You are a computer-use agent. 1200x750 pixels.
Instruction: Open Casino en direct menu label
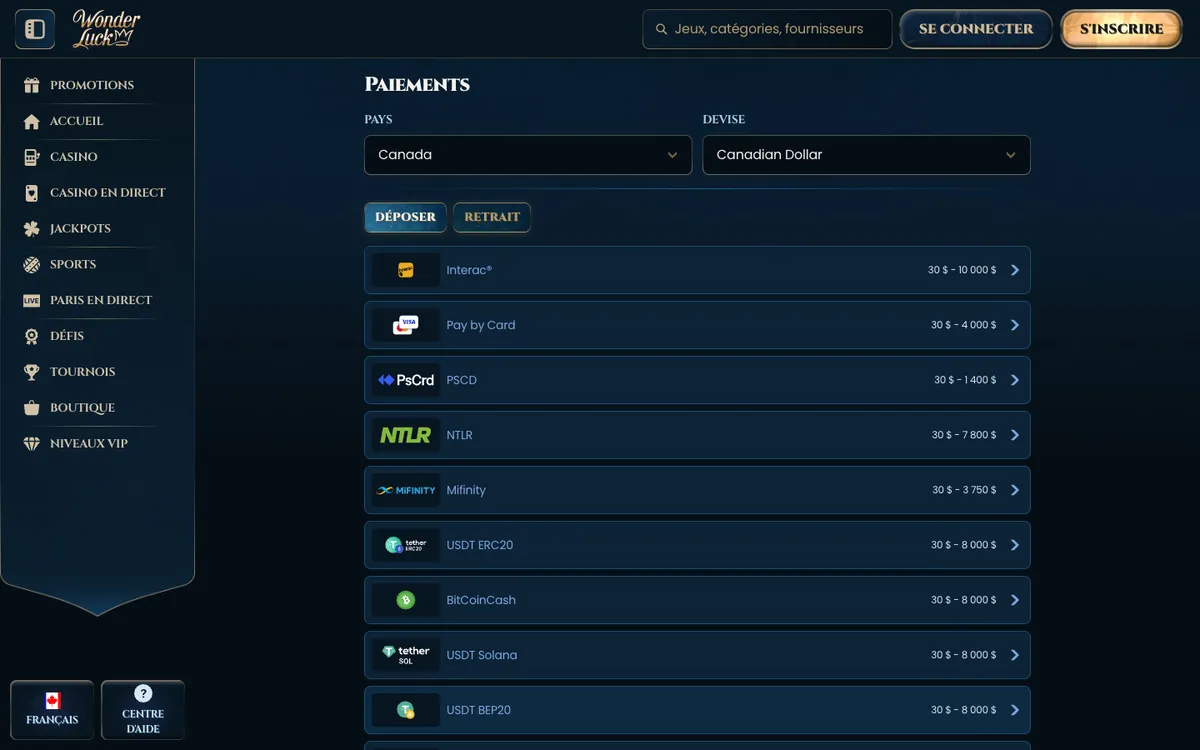click(x=108, y=193)
